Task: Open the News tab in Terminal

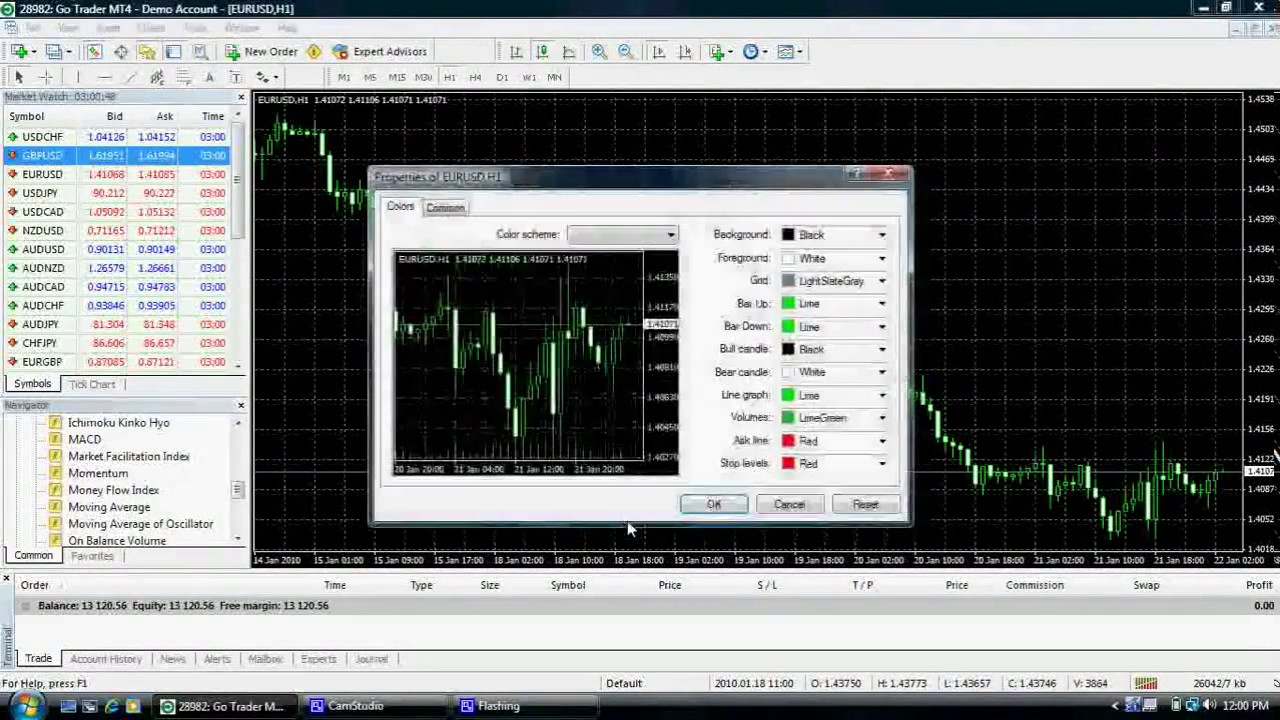Action: click(172, 659)
